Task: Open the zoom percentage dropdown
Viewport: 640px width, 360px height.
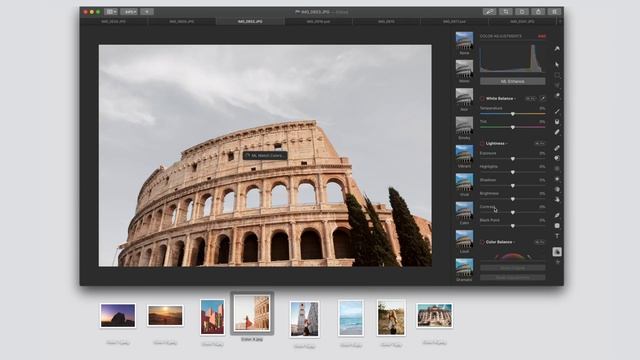Action: point(129,12)
